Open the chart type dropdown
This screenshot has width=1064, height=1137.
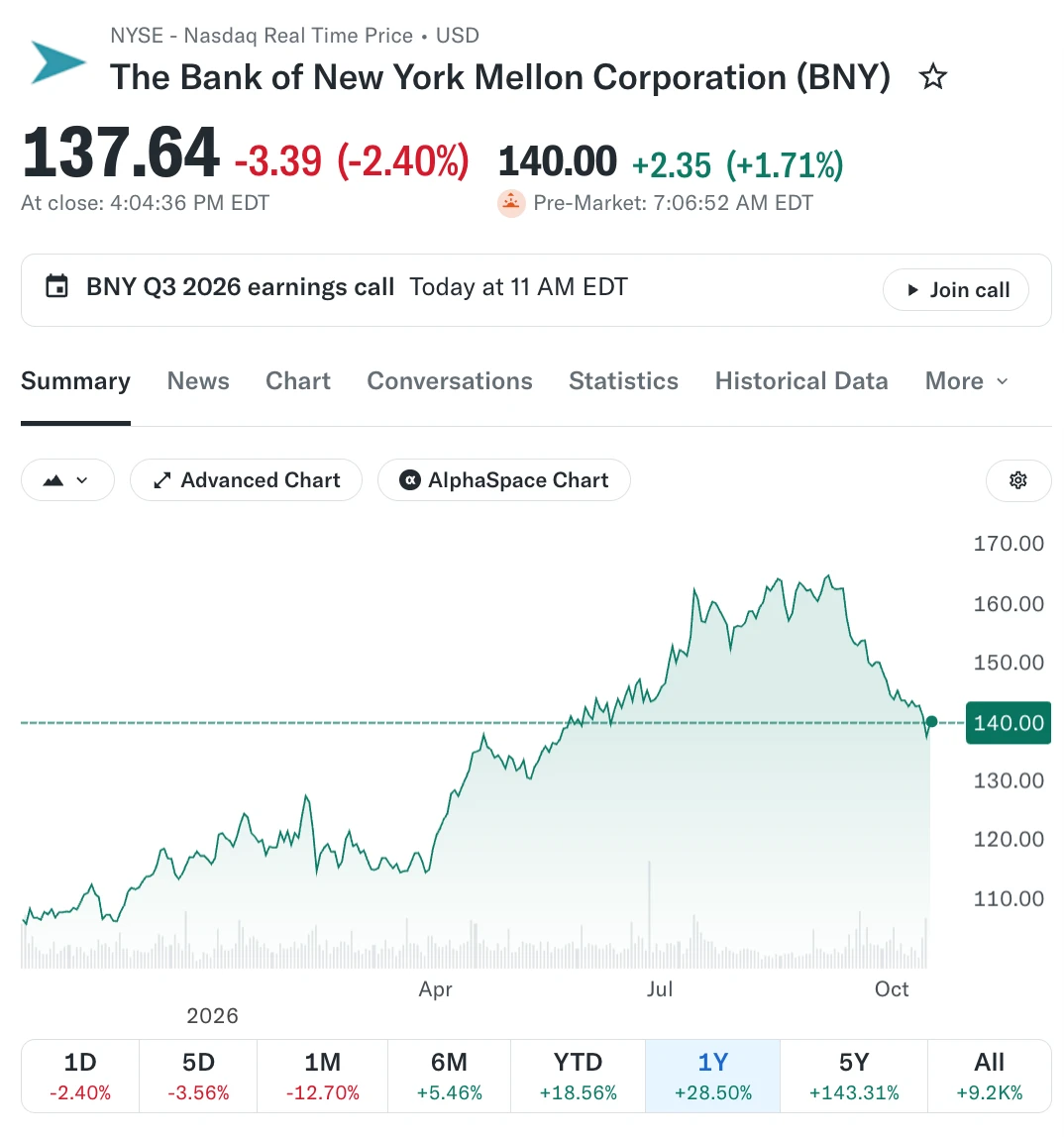click(67, 480)
